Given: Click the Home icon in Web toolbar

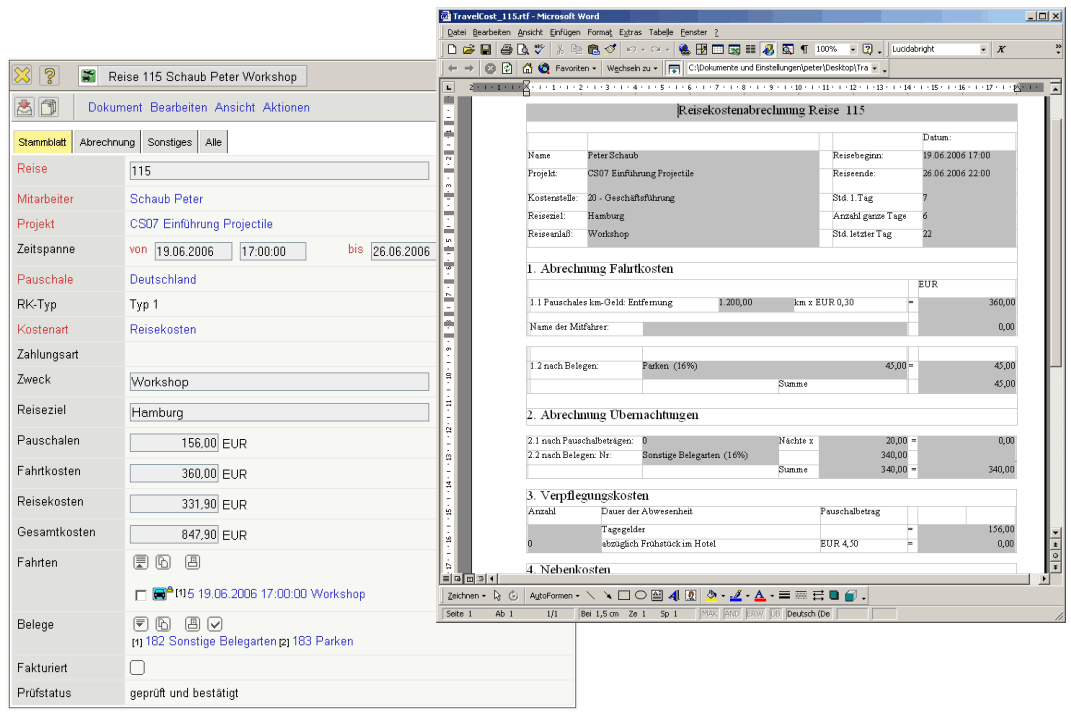Looking at the screenshot, I should 526,68.
